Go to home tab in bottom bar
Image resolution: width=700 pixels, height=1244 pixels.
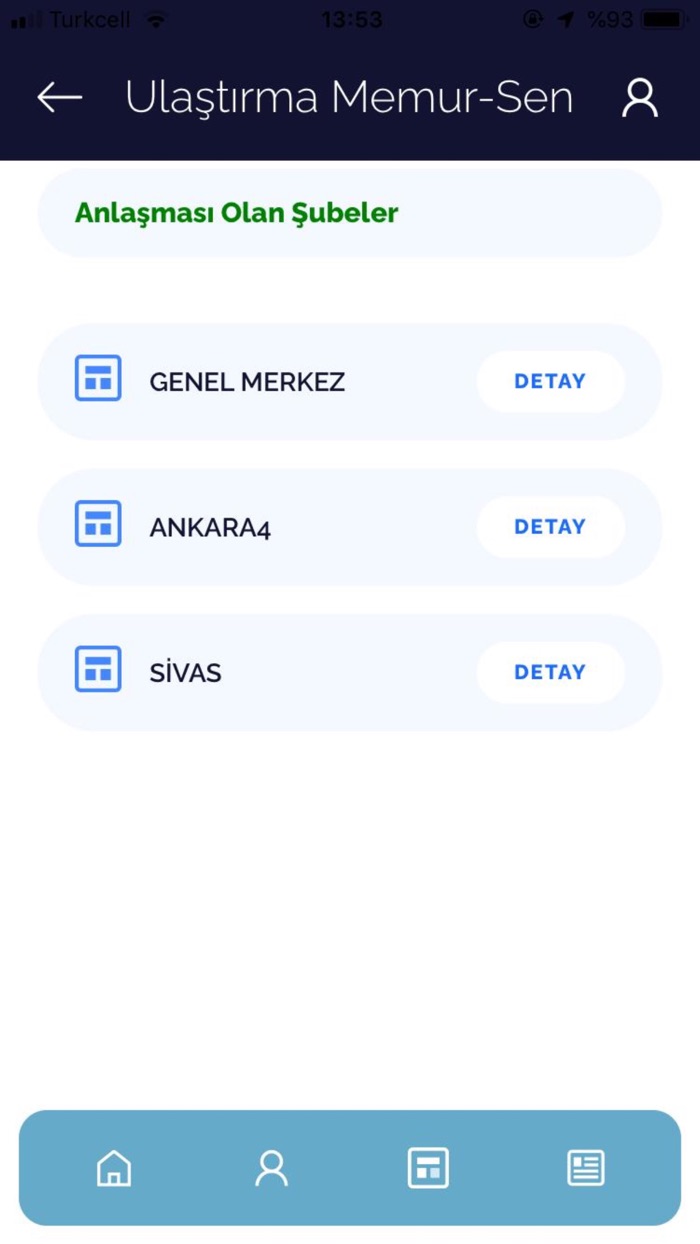tap(114, 1168)
